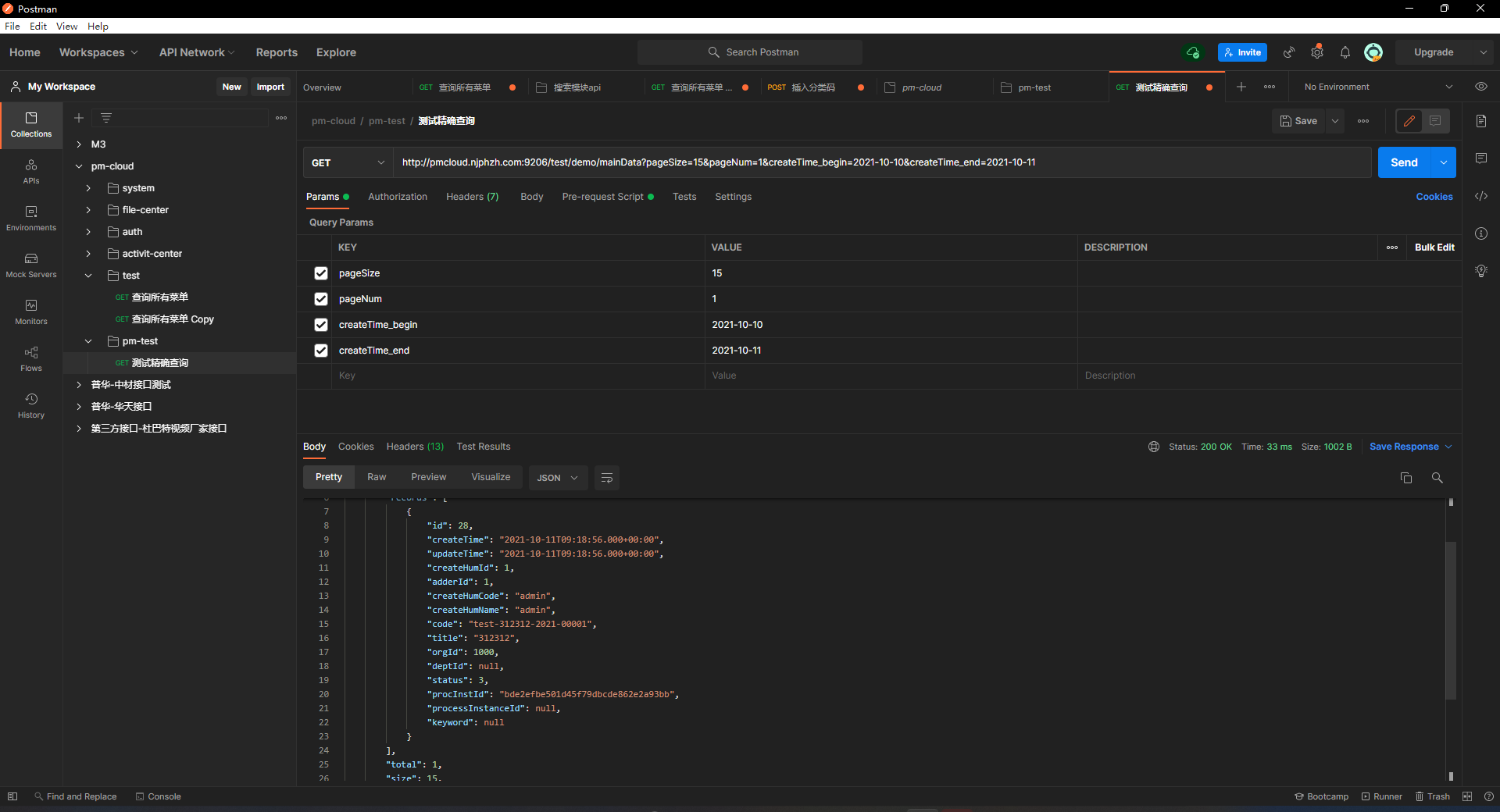This screenshot has width=1500, height=812.
Task: Open the notifications bell
Action: 1345,52
